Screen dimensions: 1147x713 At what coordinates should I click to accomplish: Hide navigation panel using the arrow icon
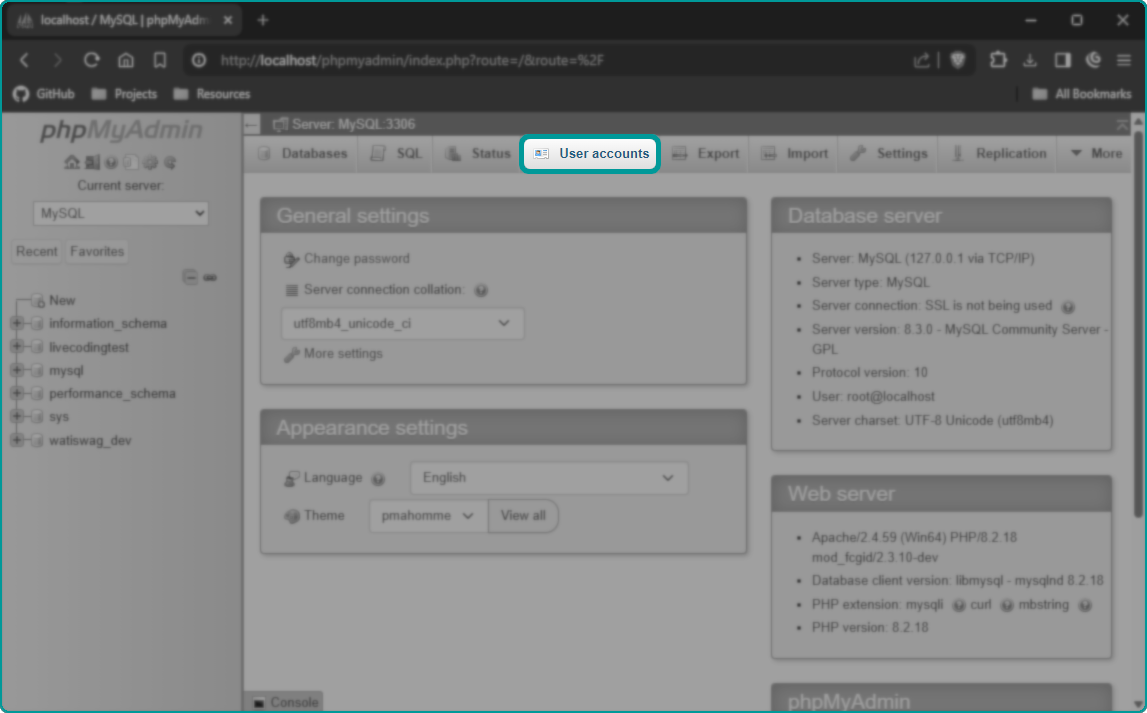pyautogui.click(x=252, y=124)
